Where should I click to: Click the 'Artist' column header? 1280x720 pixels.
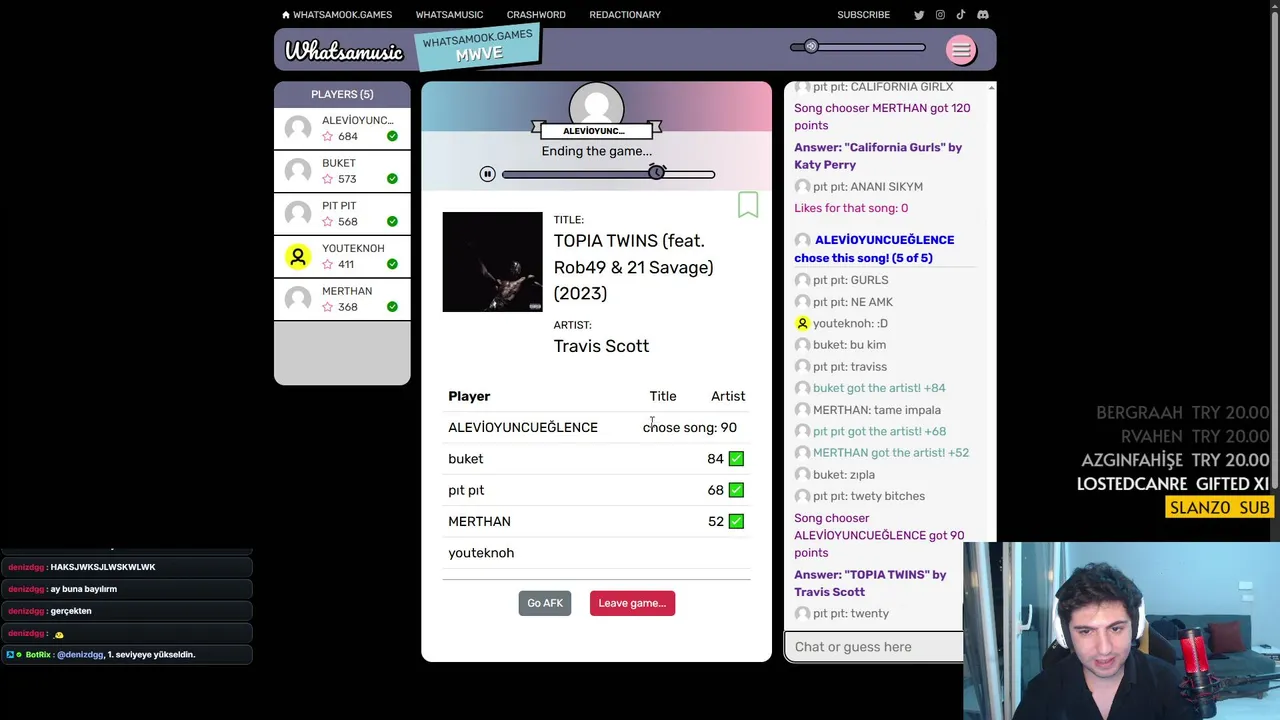(x=728, y=396)
